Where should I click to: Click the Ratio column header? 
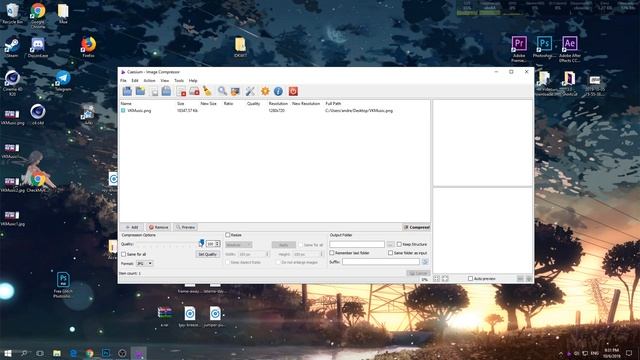click(x=228, y=104)
